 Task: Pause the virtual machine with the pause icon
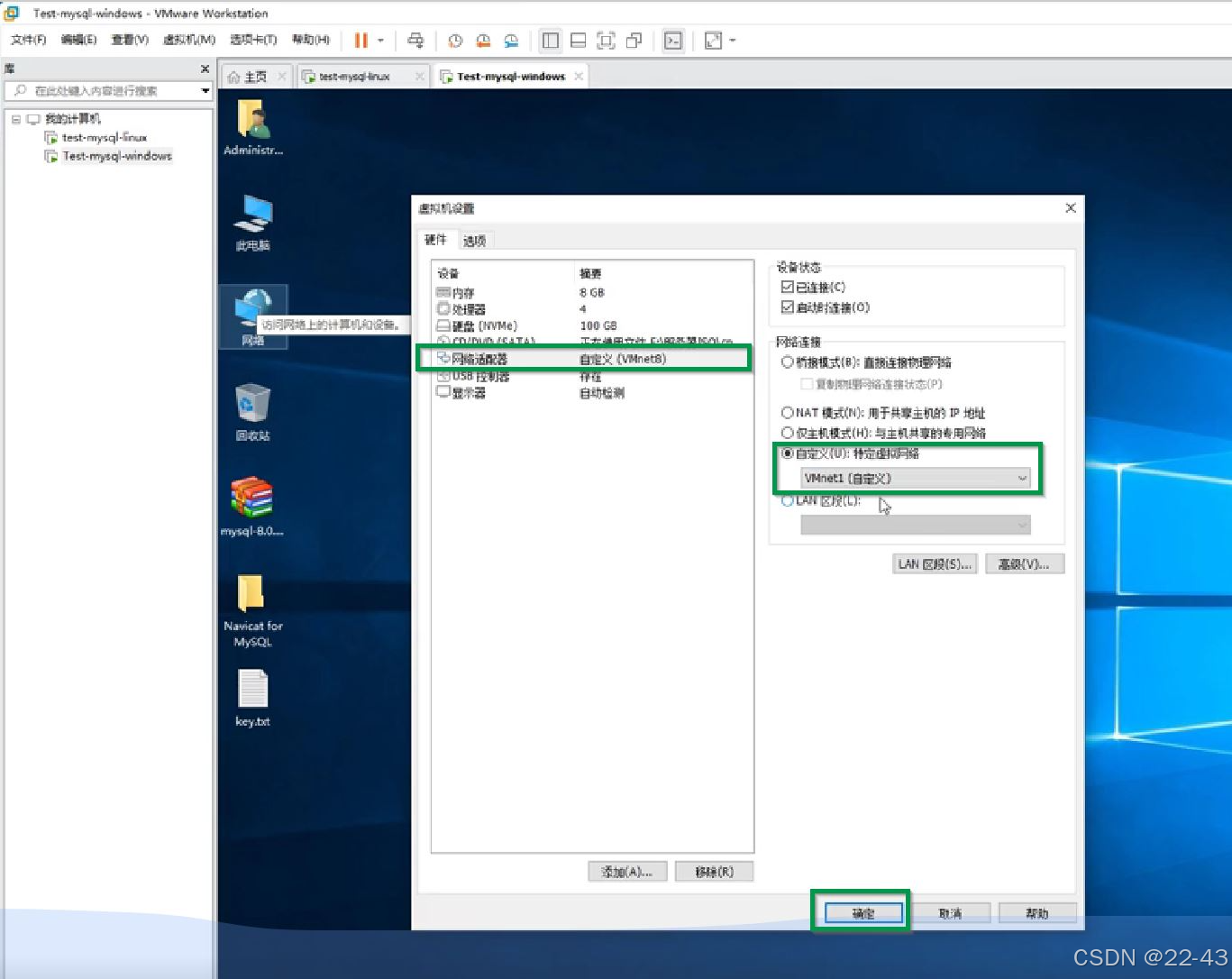361,41
